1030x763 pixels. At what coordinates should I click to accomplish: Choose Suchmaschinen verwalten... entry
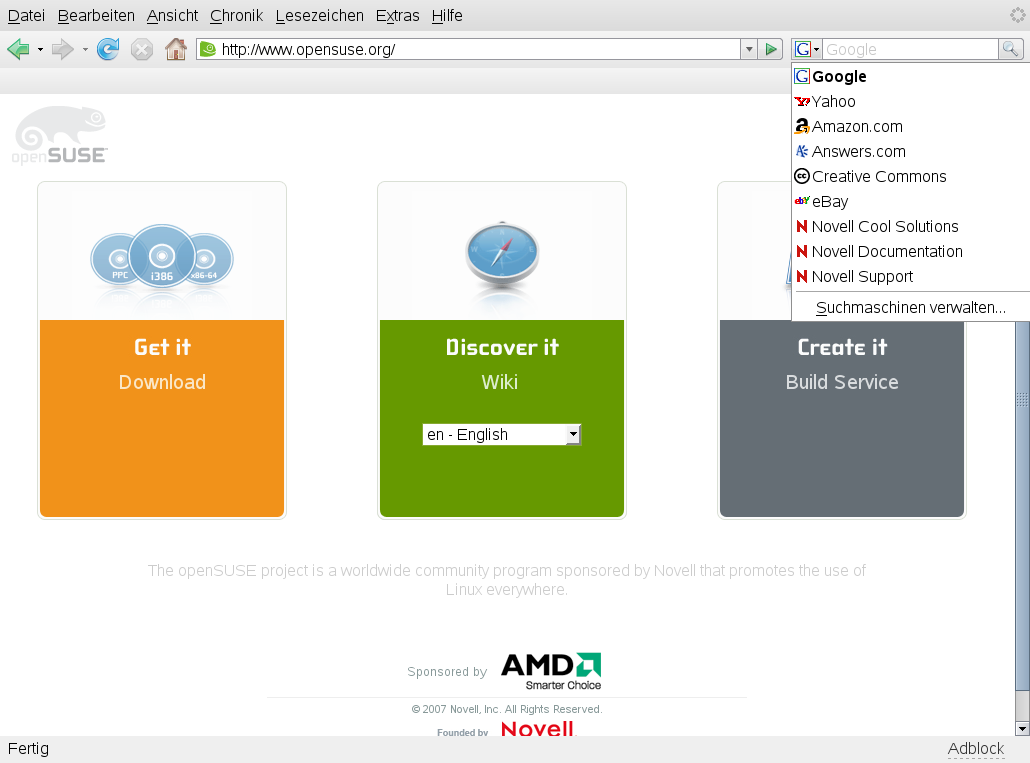(910, 307)
